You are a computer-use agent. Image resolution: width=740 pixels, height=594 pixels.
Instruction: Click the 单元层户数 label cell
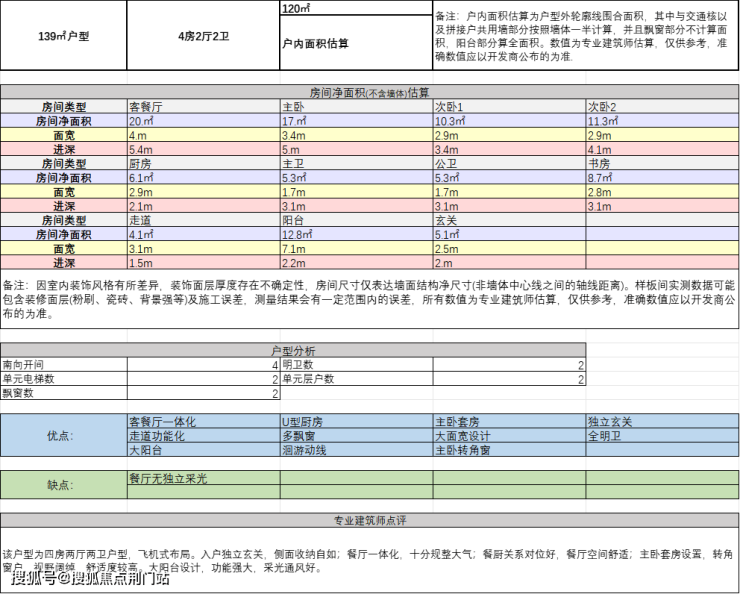[x=355, y=379]
